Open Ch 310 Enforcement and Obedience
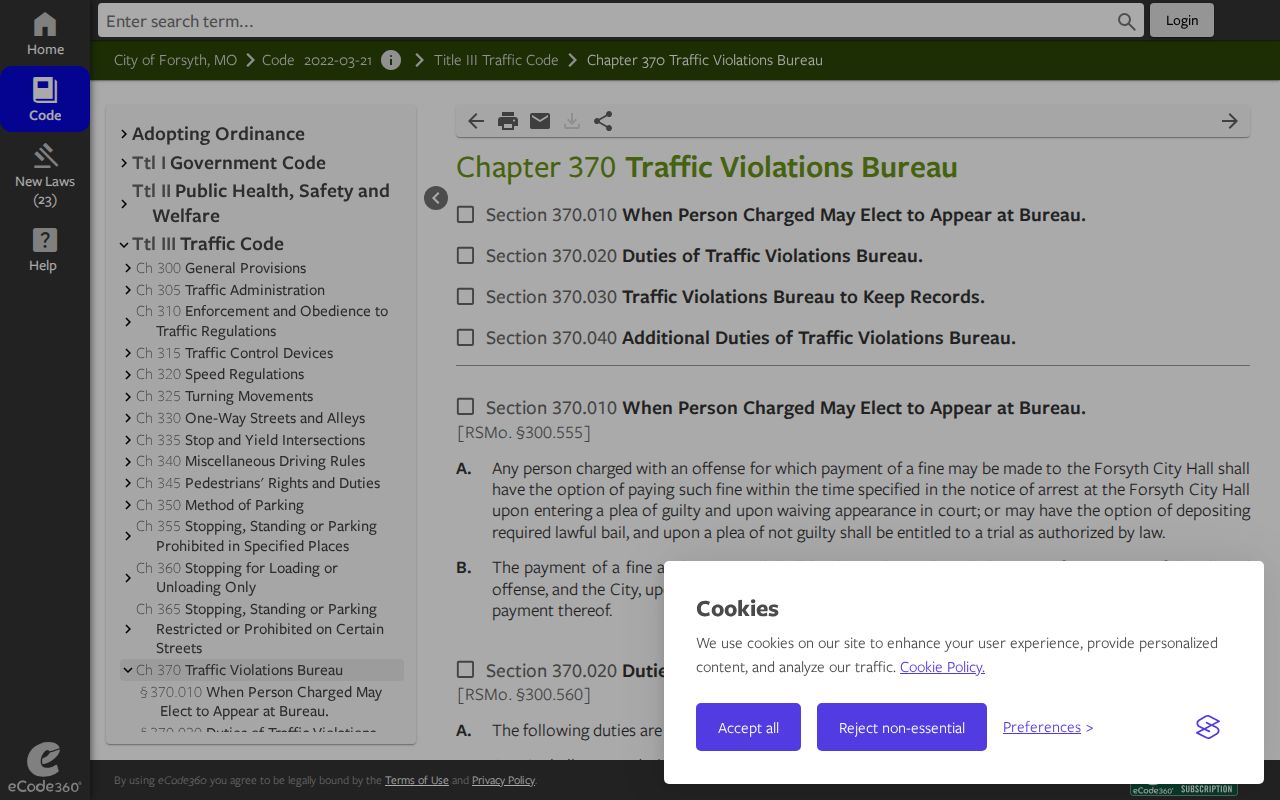The width and height of the screenshot is (1280, 800). (262, 321)
